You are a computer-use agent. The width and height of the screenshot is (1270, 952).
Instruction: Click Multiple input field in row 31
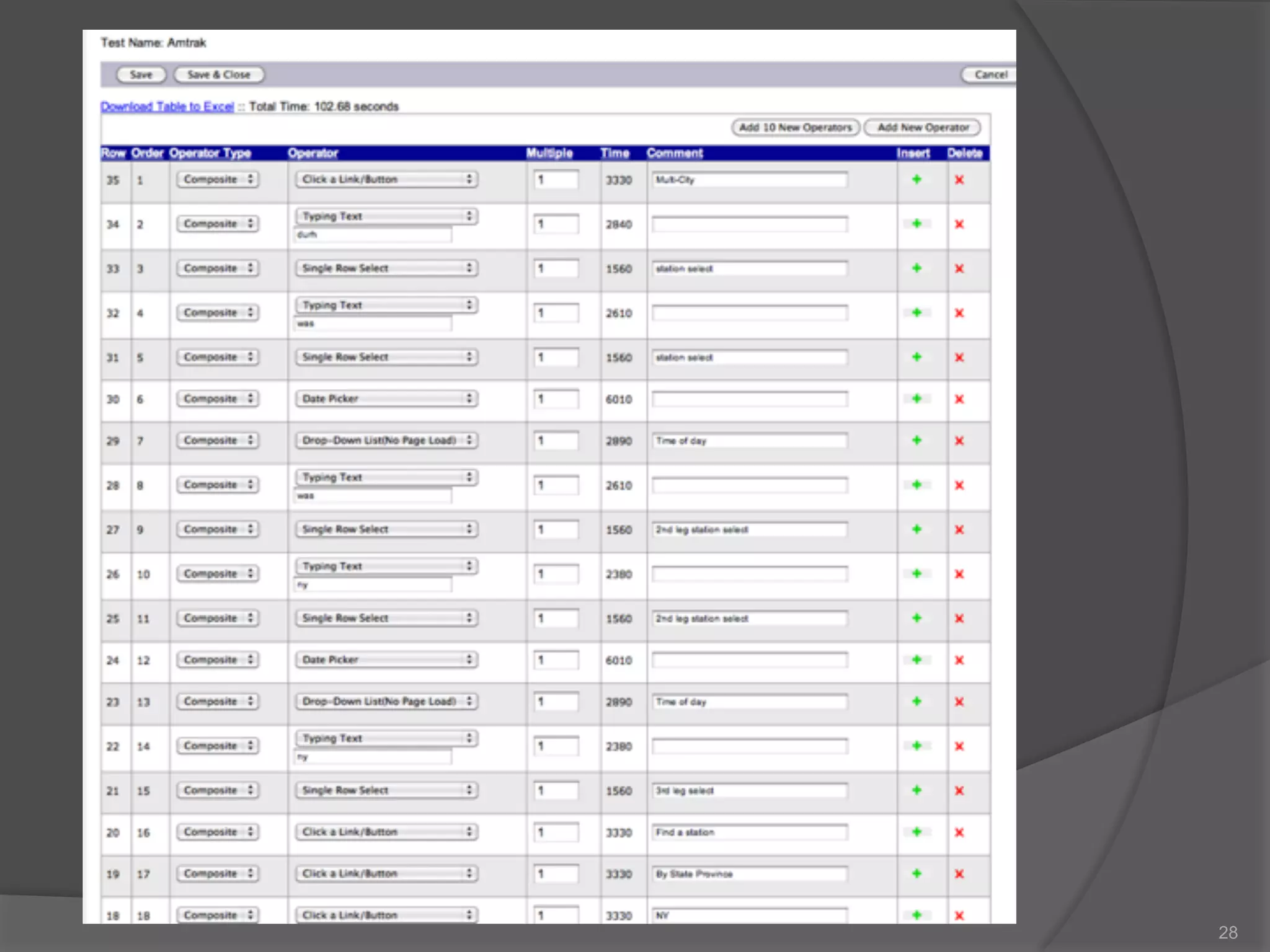[x=556, y=358]
